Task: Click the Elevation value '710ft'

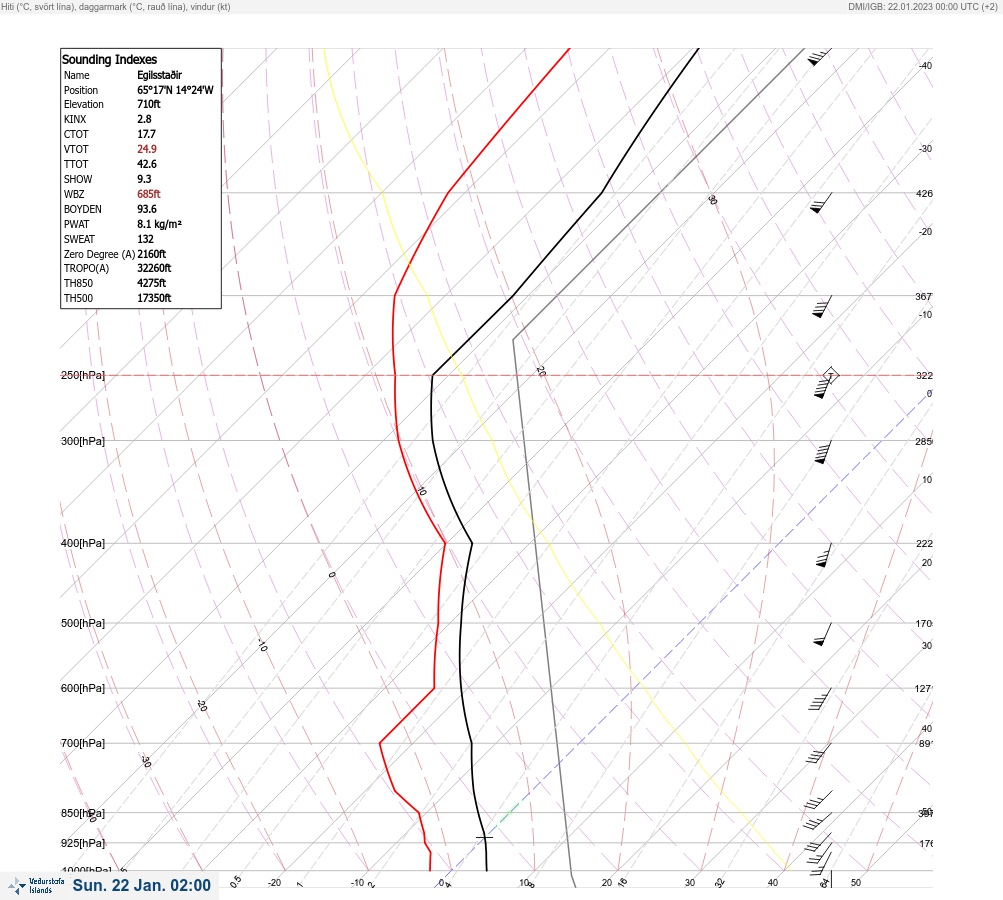Action: pos(148,104)
